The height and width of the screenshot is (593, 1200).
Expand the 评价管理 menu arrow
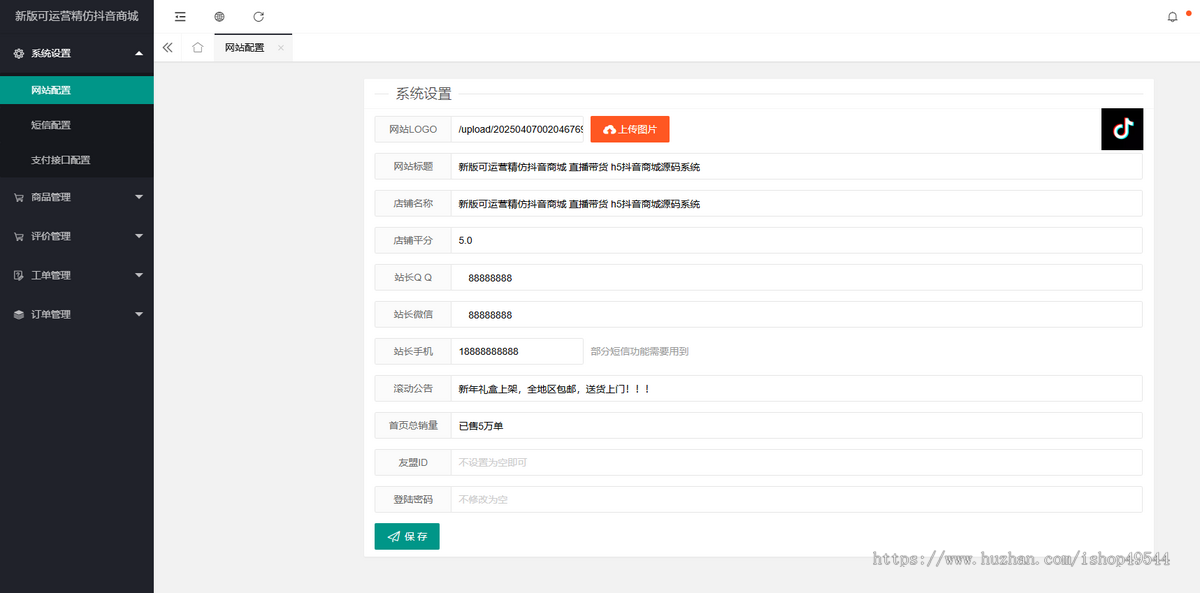(x=139, y=236)
